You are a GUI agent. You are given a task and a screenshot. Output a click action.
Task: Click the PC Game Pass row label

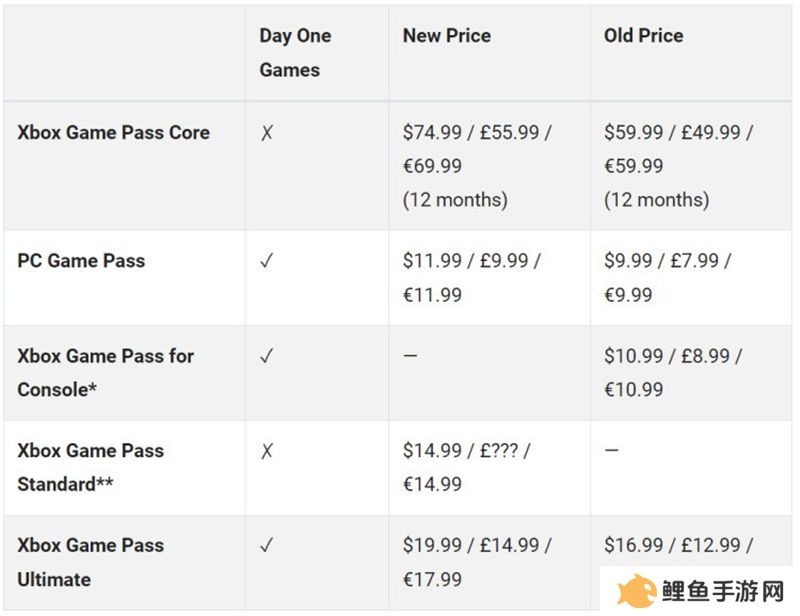point(81,261)
